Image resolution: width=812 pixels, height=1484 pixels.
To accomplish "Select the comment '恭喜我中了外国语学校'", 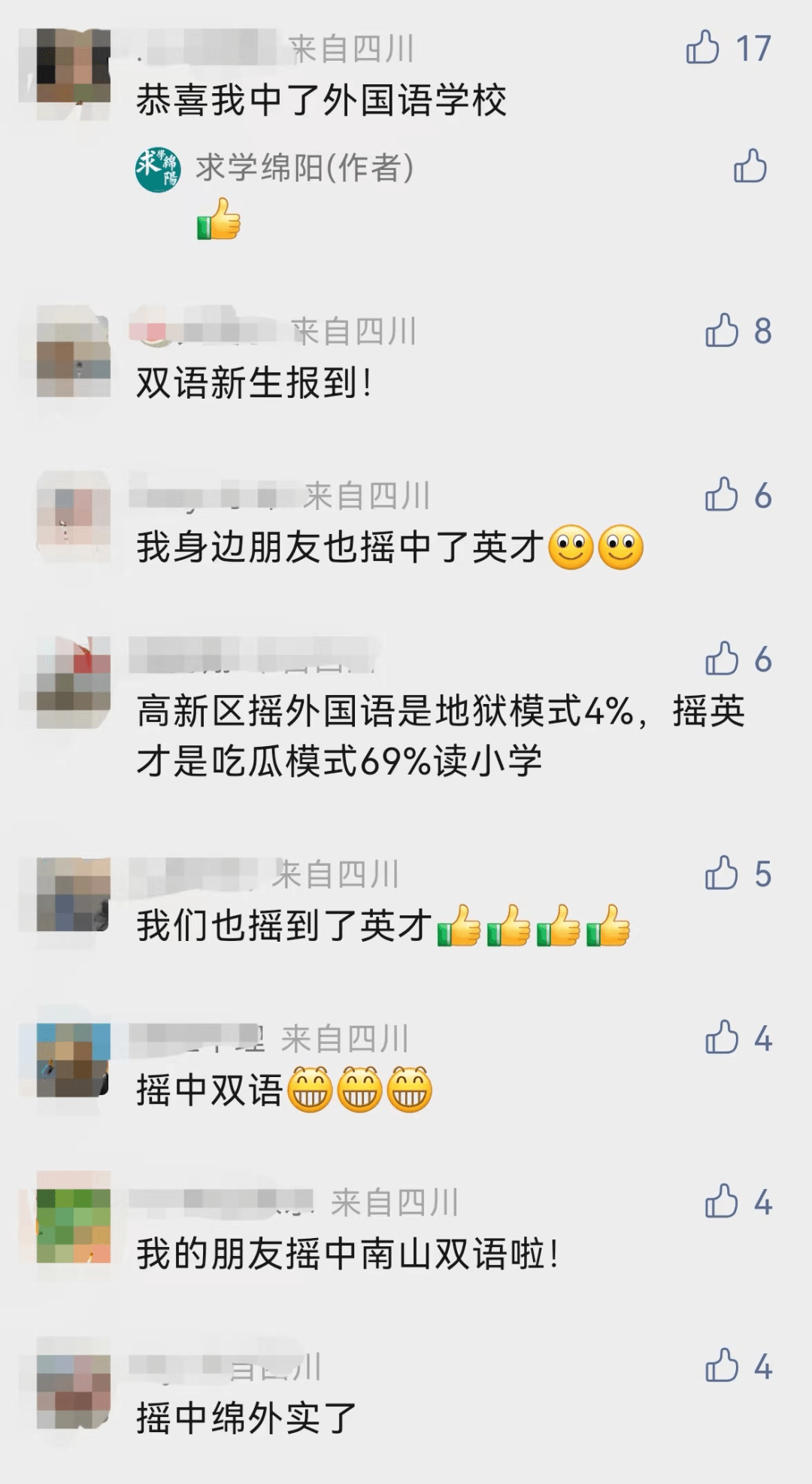I will [322, 100].
